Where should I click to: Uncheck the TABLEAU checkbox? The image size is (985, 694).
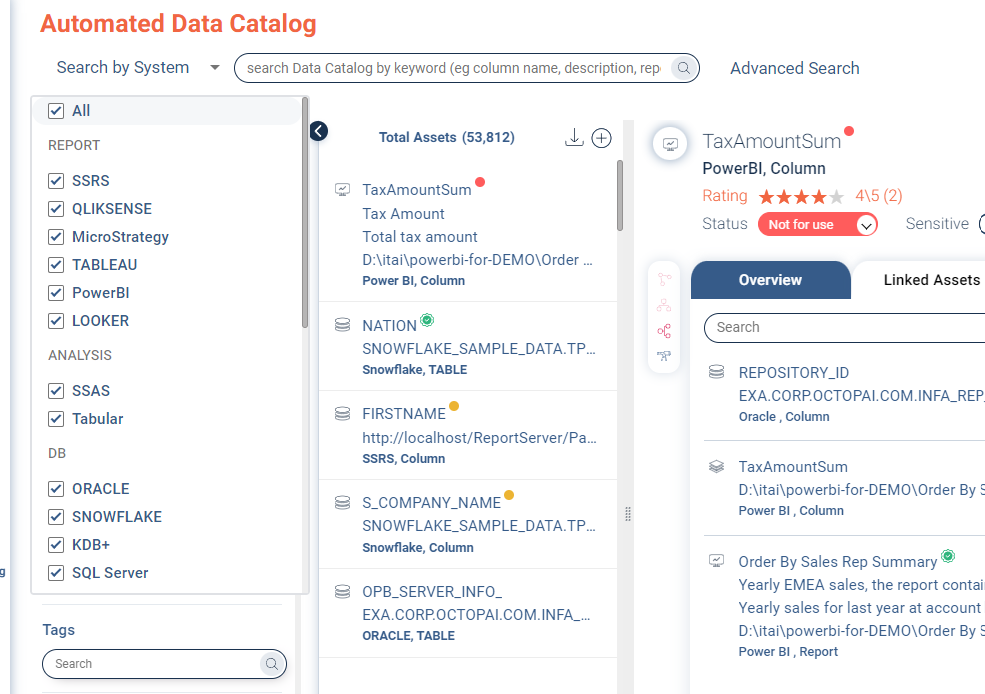(x=56, y=265)
